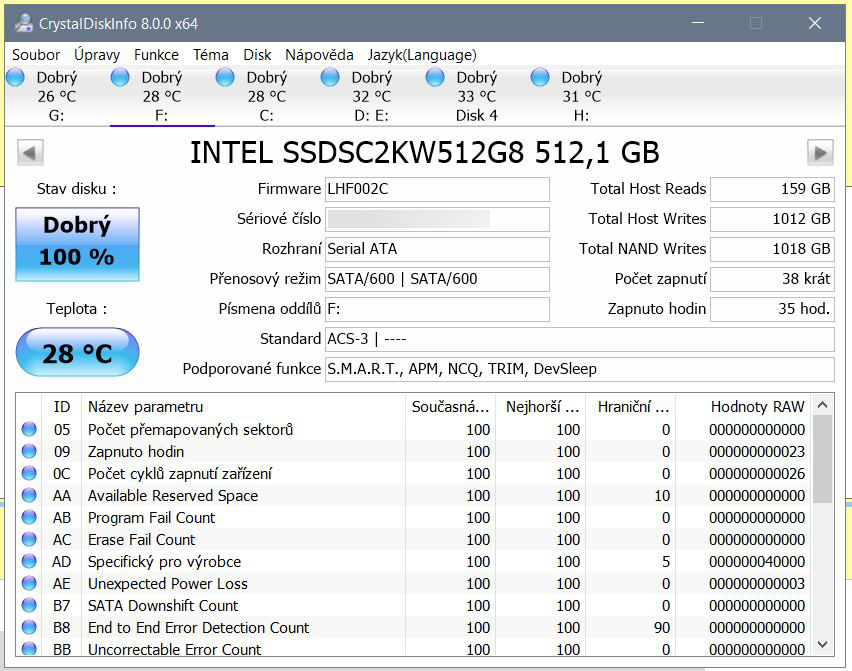Select disk G: status orb

click(x=16, y=77)
